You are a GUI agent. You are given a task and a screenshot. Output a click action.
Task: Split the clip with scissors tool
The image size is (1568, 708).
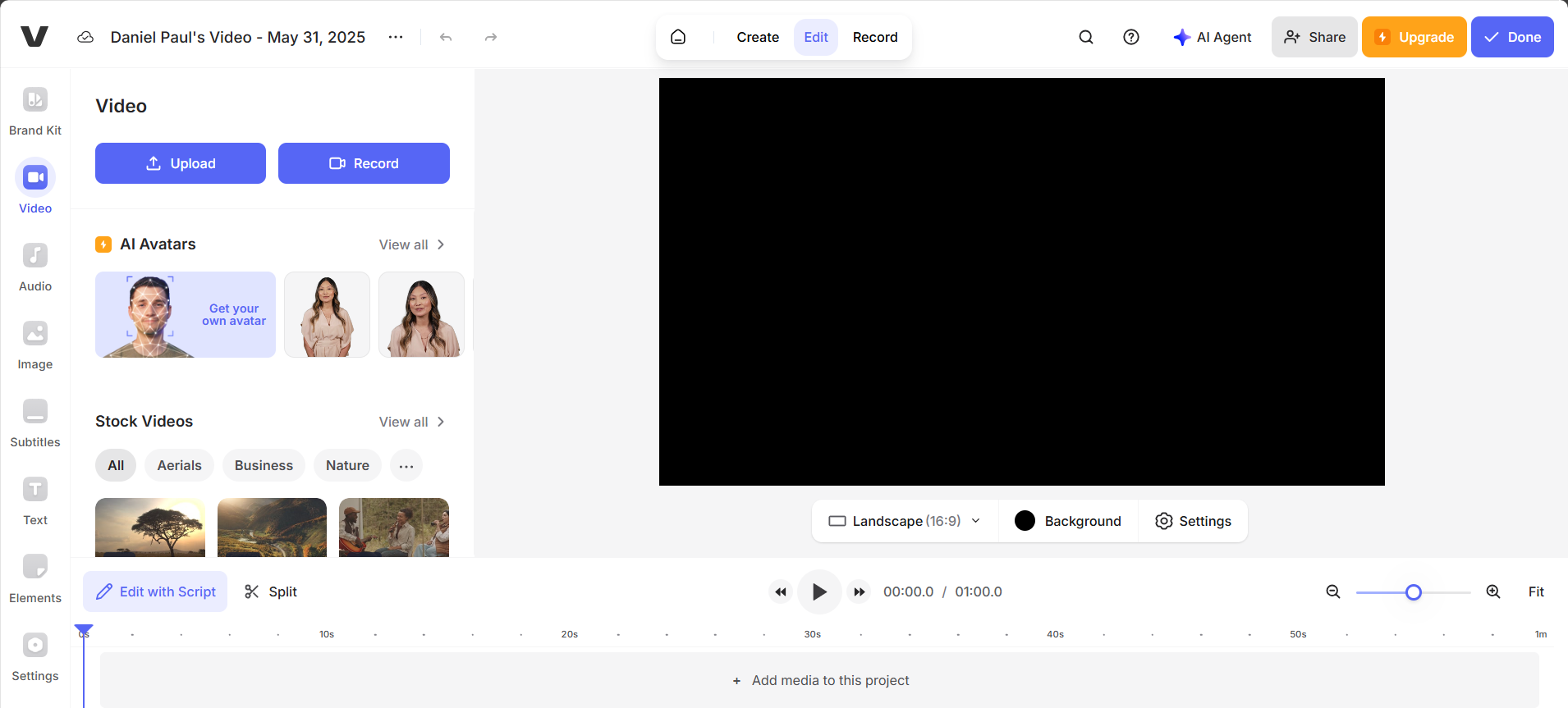pos(271,592)
